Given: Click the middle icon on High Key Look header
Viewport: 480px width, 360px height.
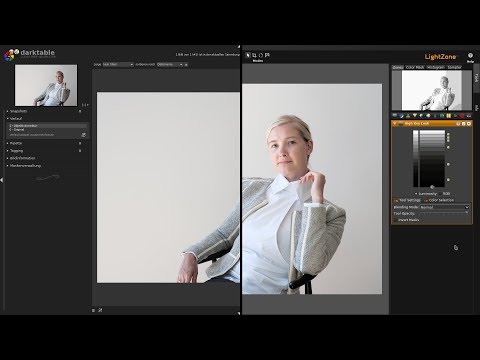Looking at the screenshot, I should click(463, 123).
